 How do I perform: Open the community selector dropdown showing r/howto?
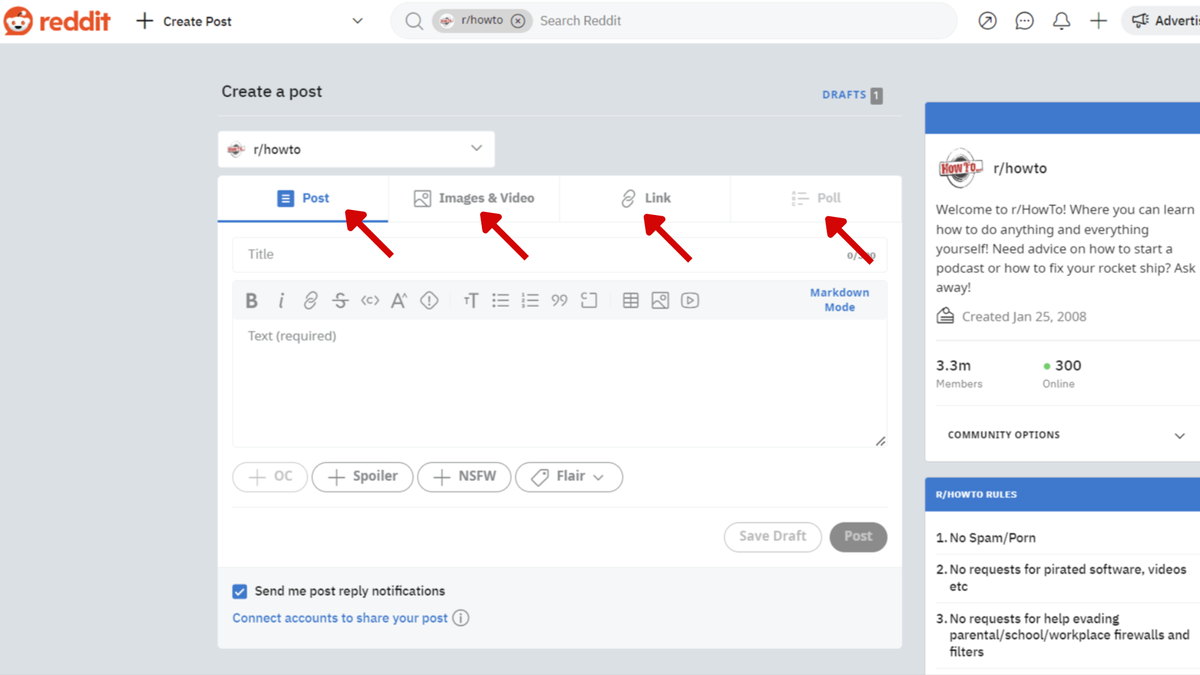pyautogui.click(x=356, y=148)
